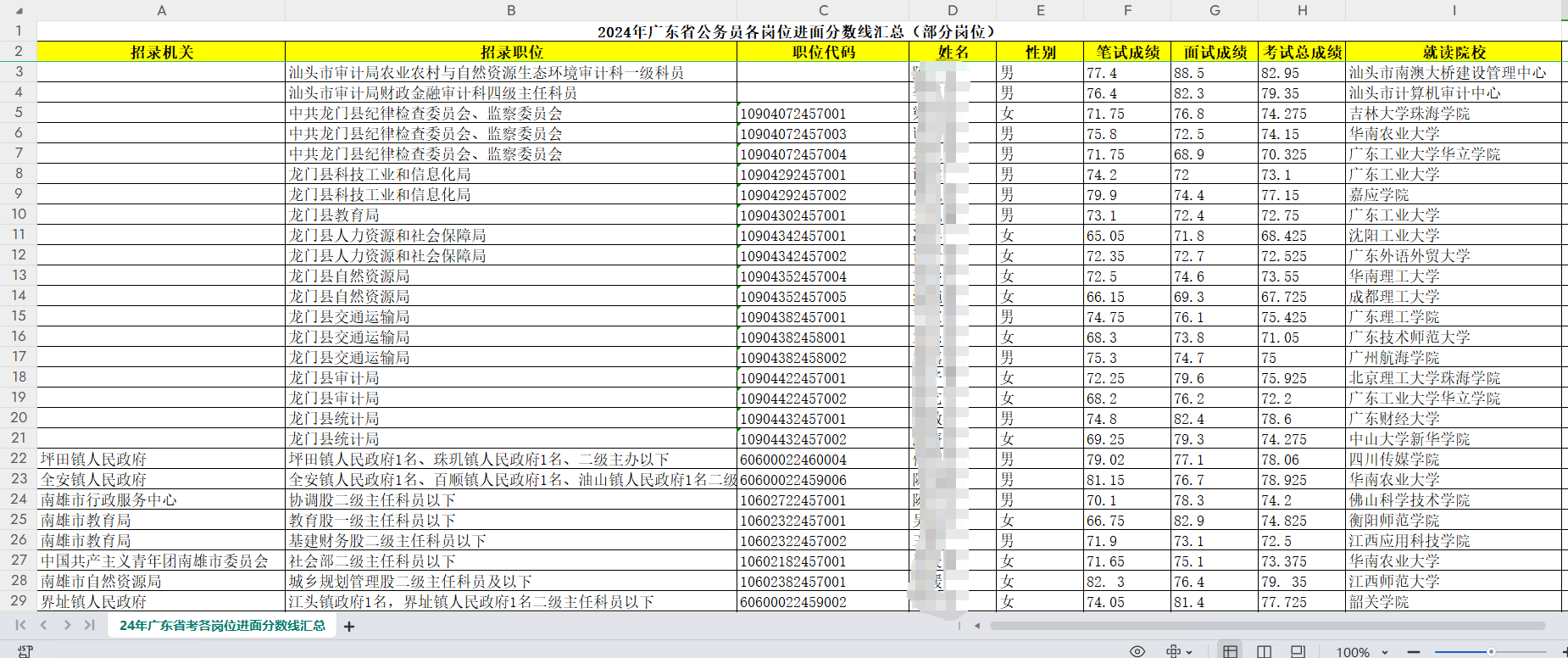Select the 24年广东省考各岗位进面分数线汇总 sheet tab
This screenshot has height=658, width=1568.
click(x=222, y=625)
